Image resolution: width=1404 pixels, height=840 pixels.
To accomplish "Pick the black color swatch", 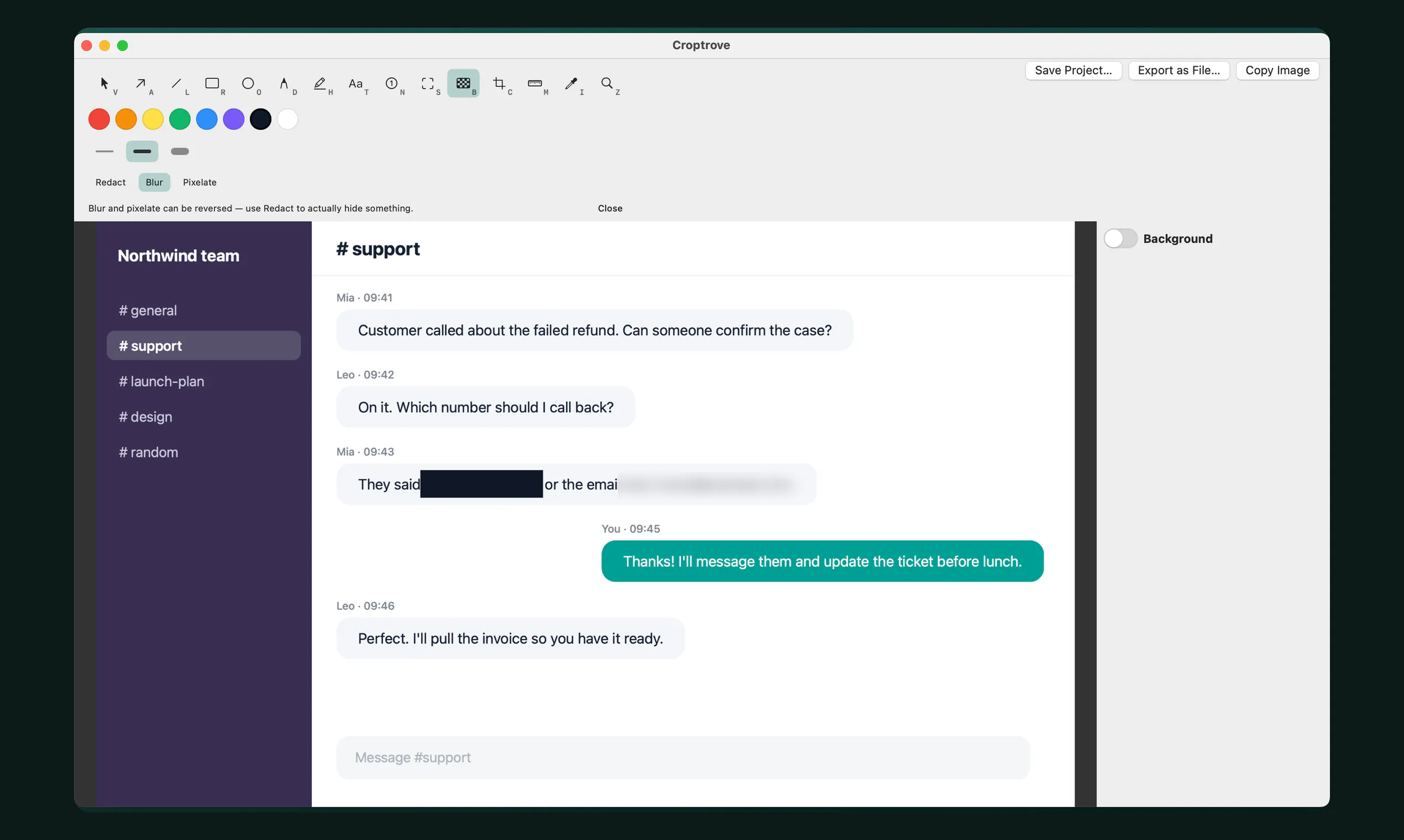I will (x=260, y=119).
